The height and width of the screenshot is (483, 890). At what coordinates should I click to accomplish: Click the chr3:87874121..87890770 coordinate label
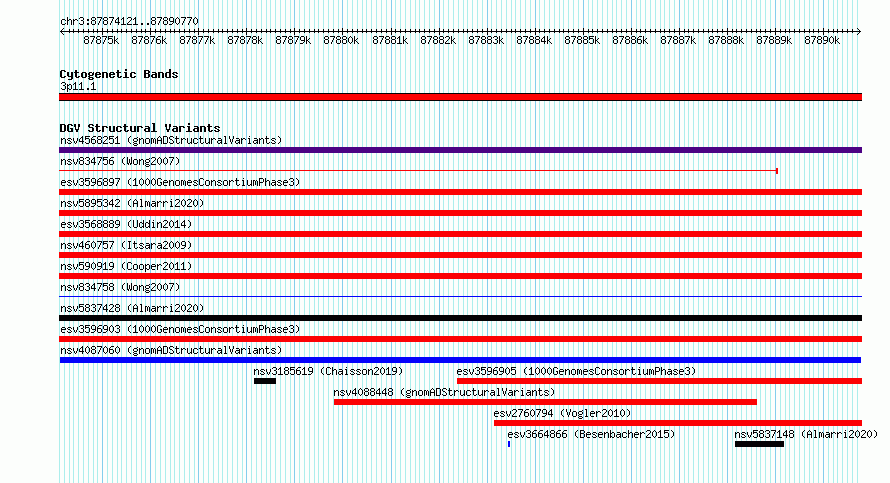129,22
